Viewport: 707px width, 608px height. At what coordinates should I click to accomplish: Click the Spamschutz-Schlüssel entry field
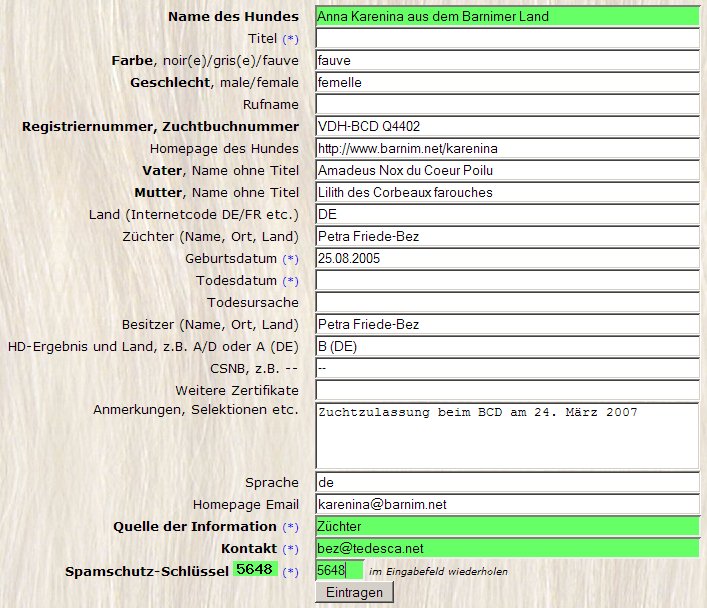pos(338,571)
